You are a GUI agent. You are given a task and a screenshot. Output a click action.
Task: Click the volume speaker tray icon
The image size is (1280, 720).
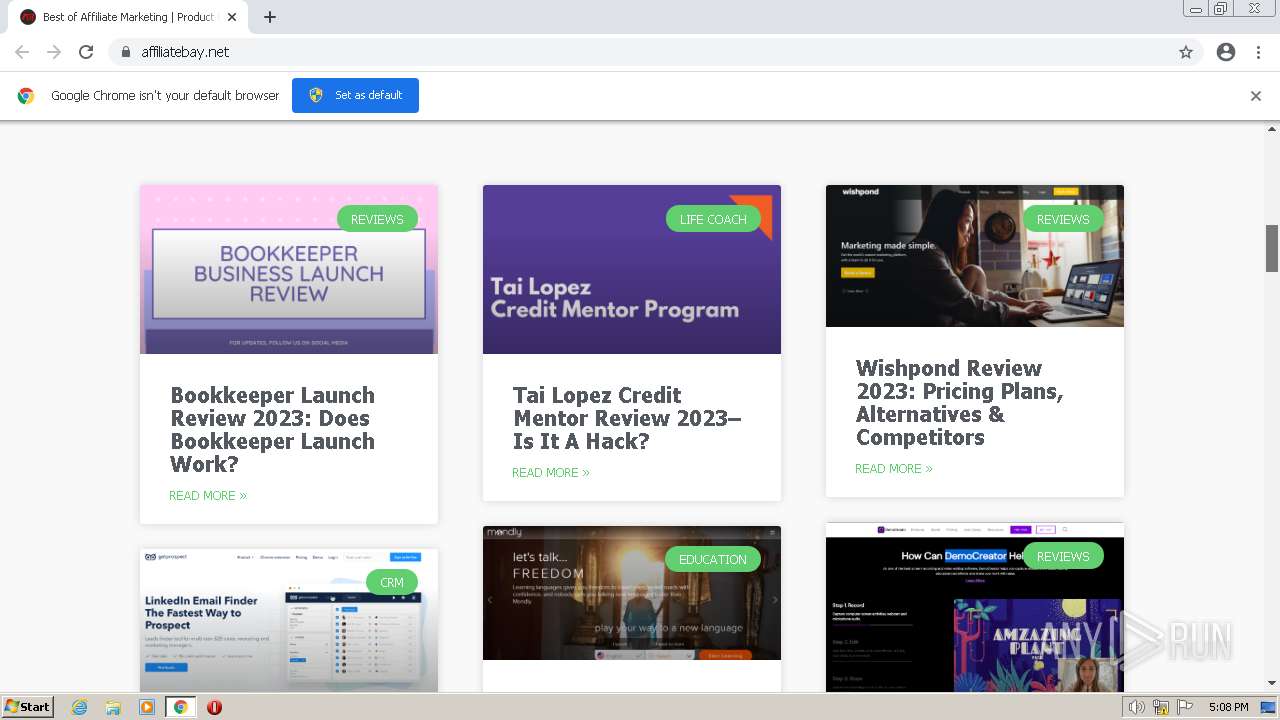pyautogui.click(x=1137, y=707)
